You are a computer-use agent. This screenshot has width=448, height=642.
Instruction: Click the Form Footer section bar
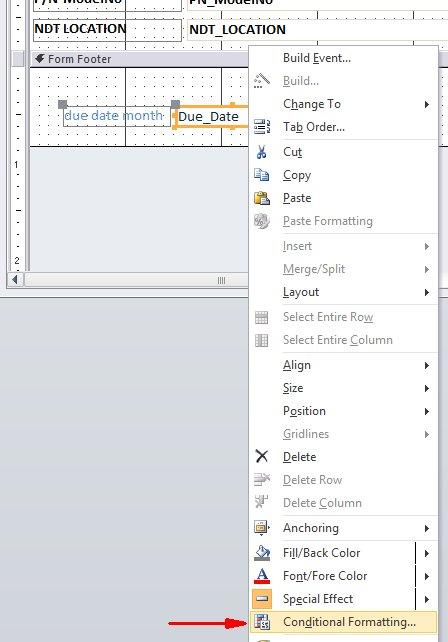[x=139, y=59]
